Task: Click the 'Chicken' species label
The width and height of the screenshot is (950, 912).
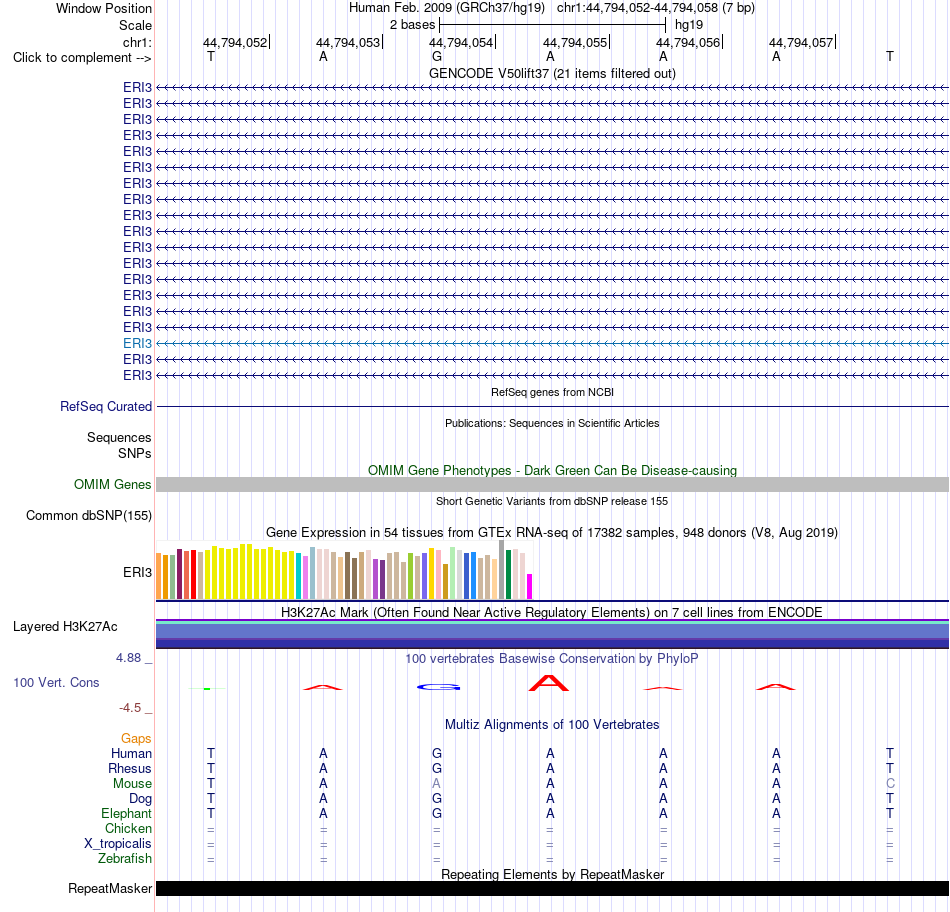Action: [x=128, y=828]
